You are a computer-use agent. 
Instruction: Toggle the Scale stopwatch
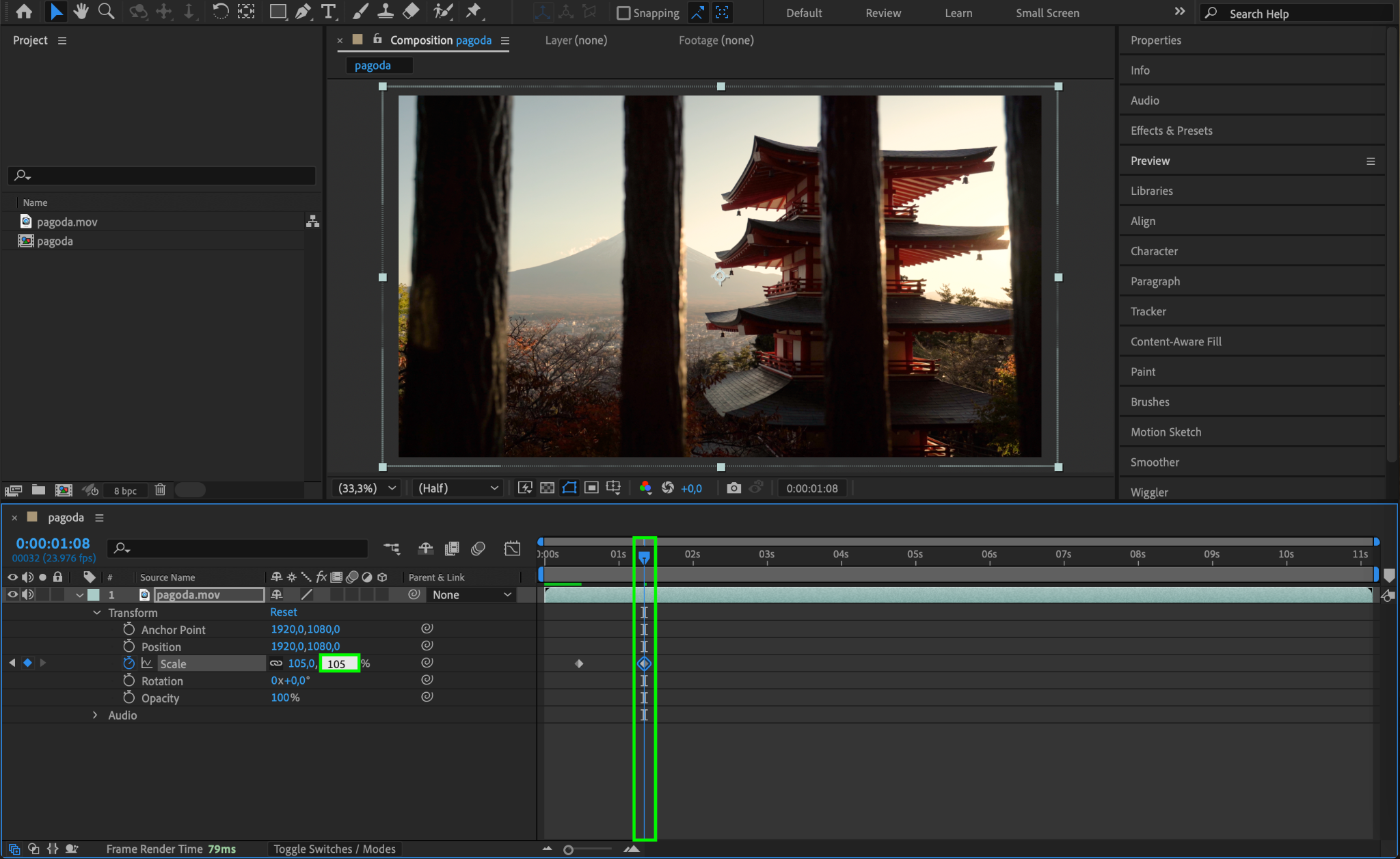point(129,663)
